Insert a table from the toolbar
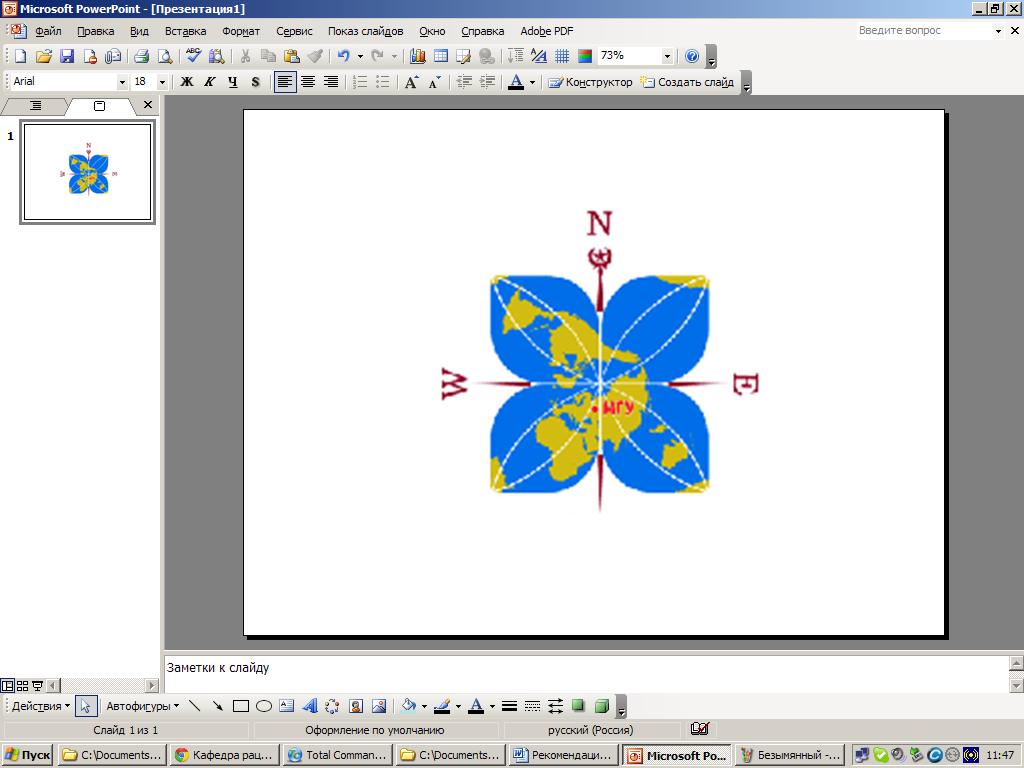The height and width of the screenshot is (768, 1024). (441, 56)
